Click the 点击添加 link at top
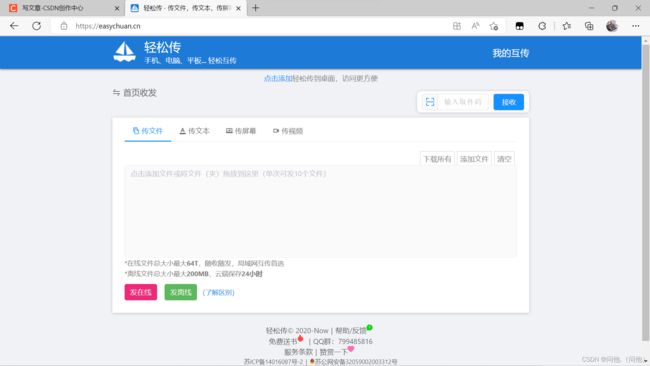 point(278,78)
